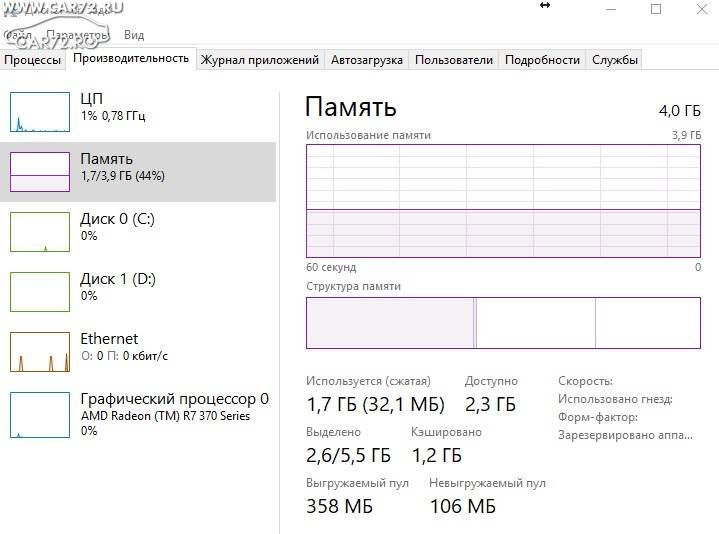Open the Журнал приложений tab
The width and height of the screenshot is (719, 534).
pyautogui.click(x=260, y=60)
